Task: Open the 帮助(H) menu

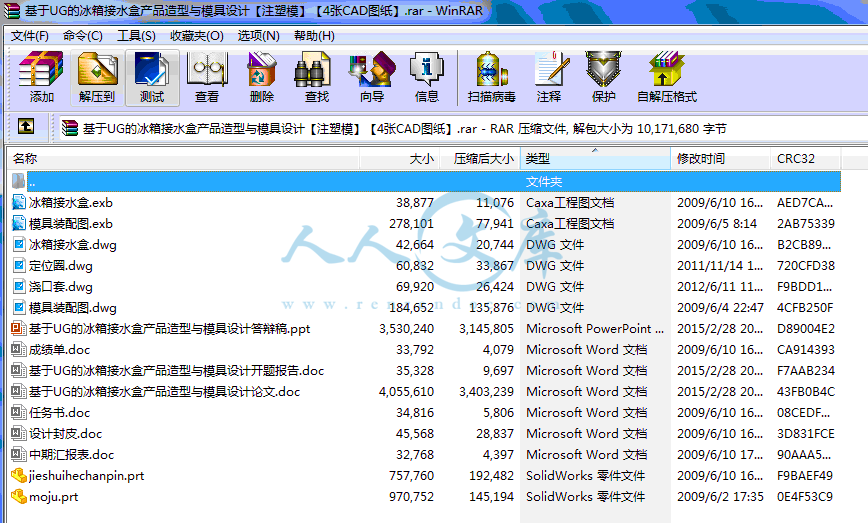Action: [314, 36]
